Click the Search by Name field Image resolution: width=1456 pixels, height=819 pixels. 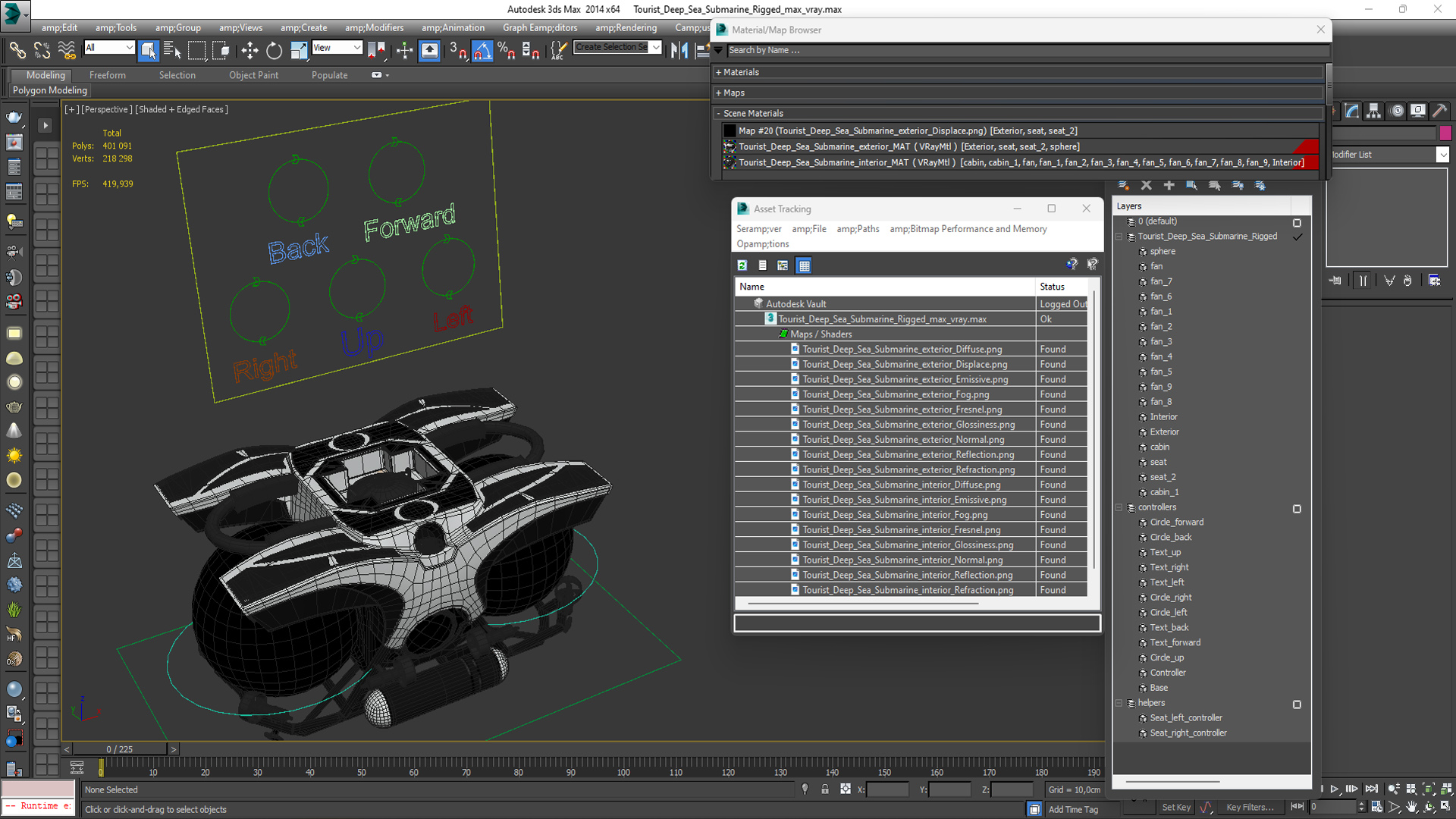coord(1027,50)
